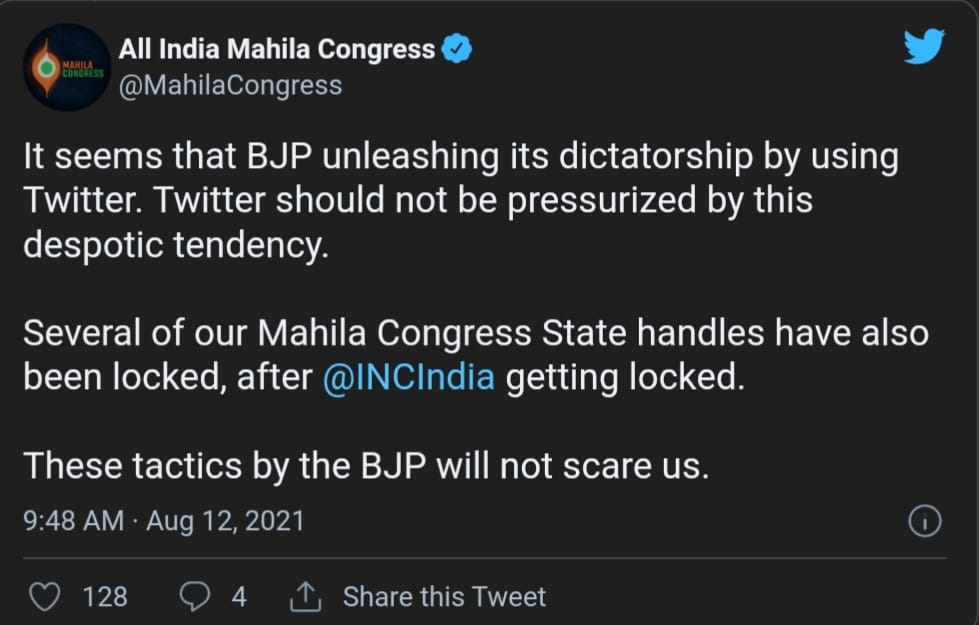979x625 pixels.
Task: Click the Aug 12, 2021 date
Action: (225, 521)
